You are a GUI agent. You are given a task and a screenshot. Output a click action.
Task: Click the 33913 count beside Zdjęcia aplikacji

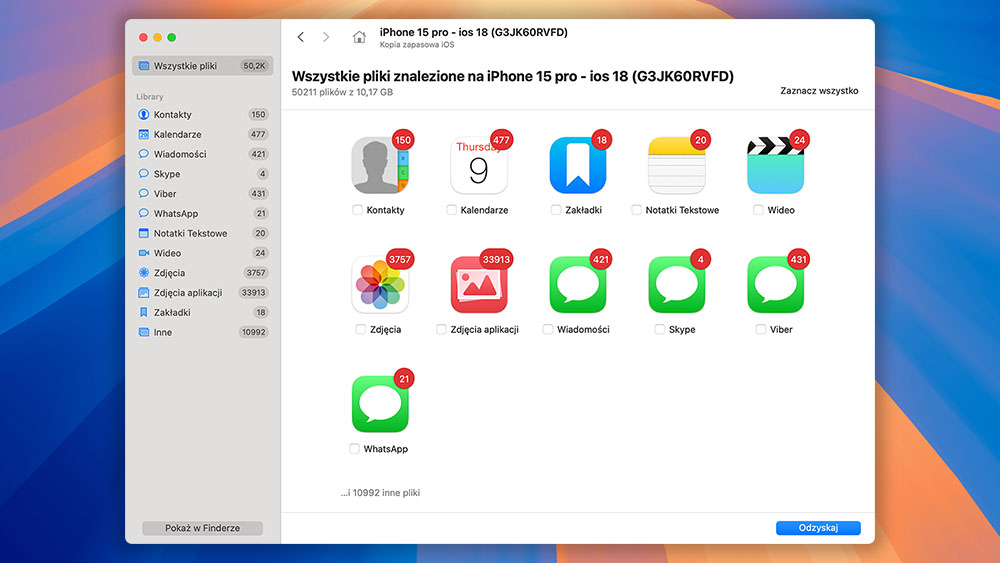coord(253,293)
